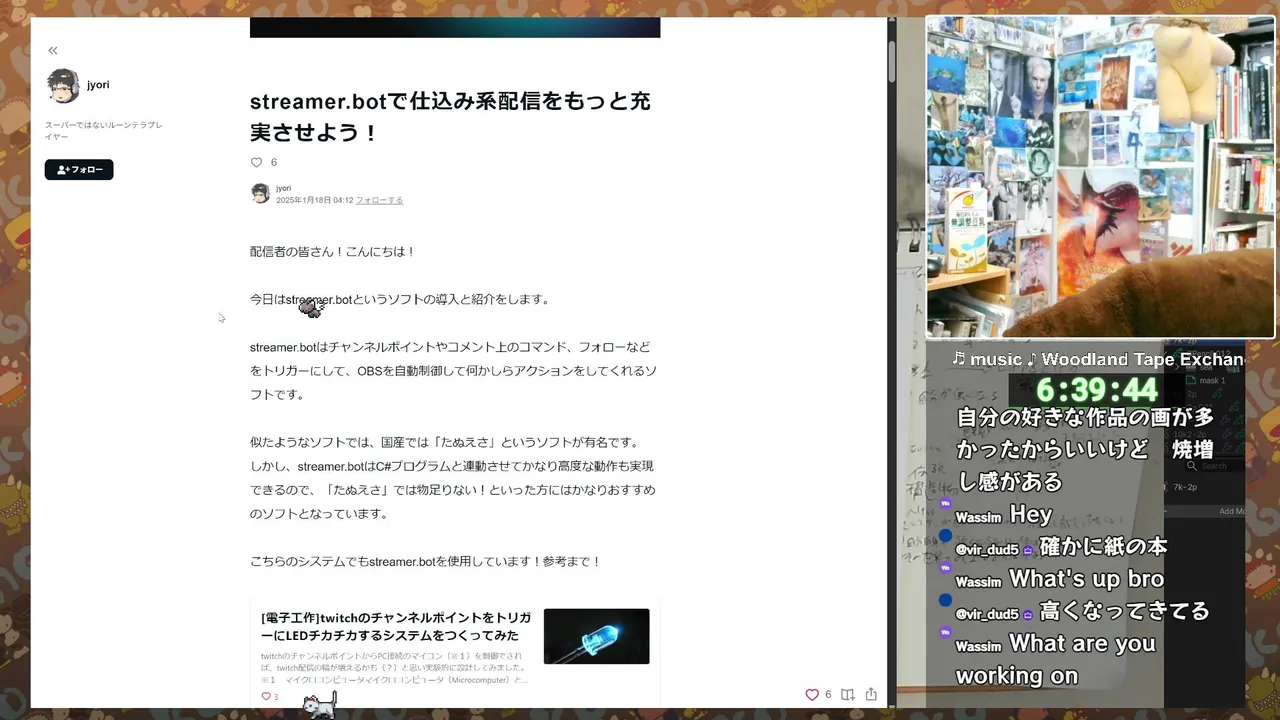Click the black フォロー follow button

point(79,170)
